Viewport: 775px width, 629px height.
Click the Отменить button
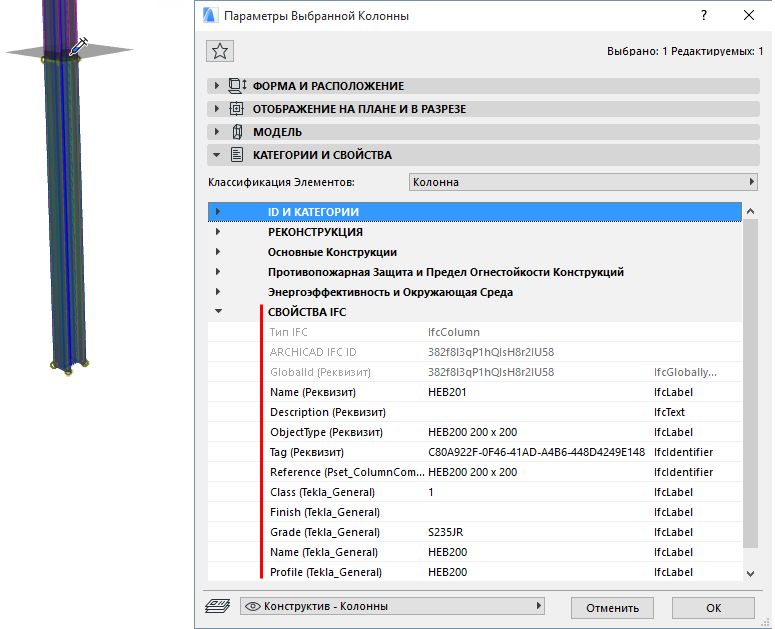(612, 608)
